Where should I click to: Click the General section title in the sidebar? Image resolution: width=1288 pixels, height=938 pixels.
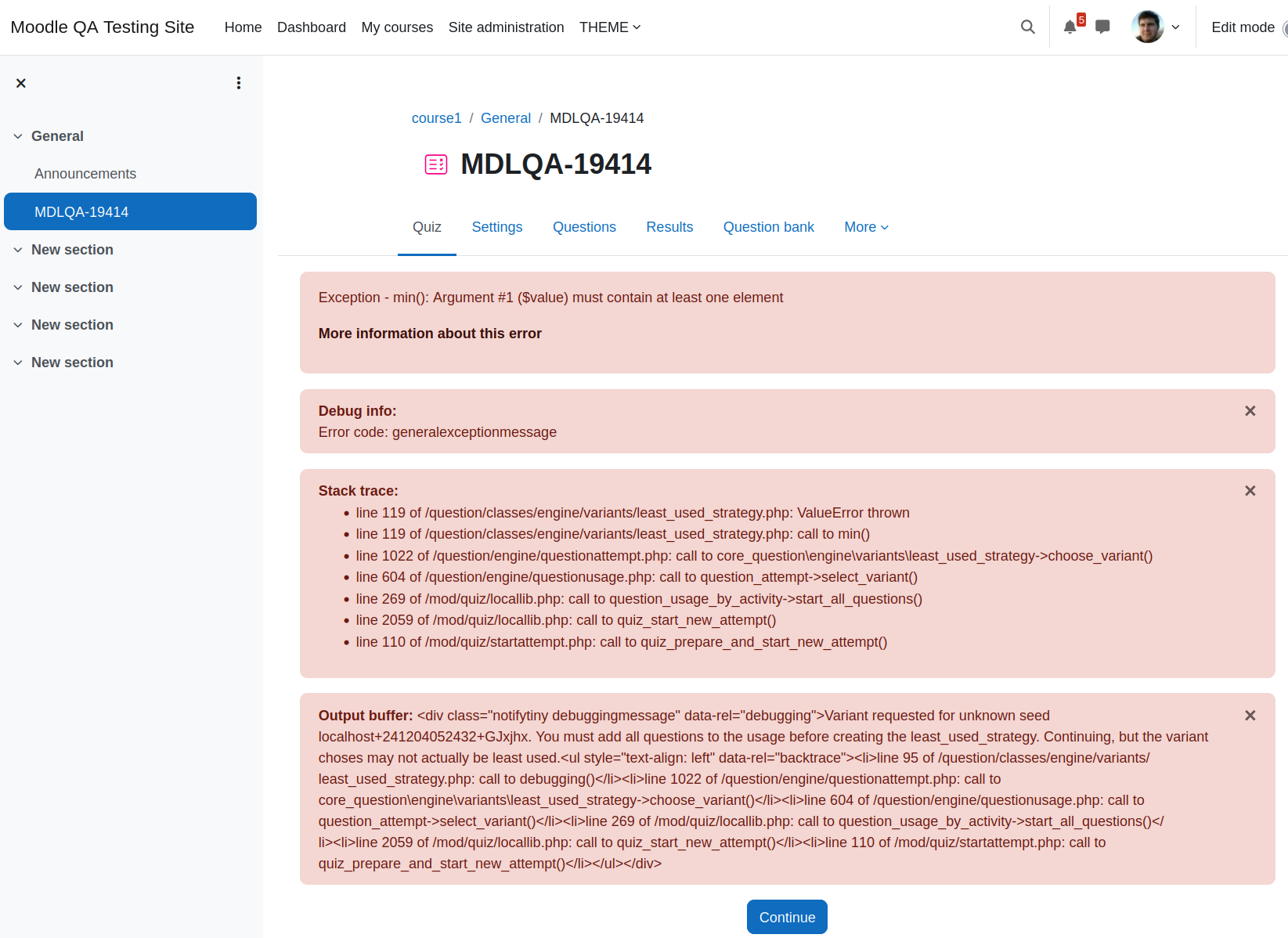click(x=57, y=136)
